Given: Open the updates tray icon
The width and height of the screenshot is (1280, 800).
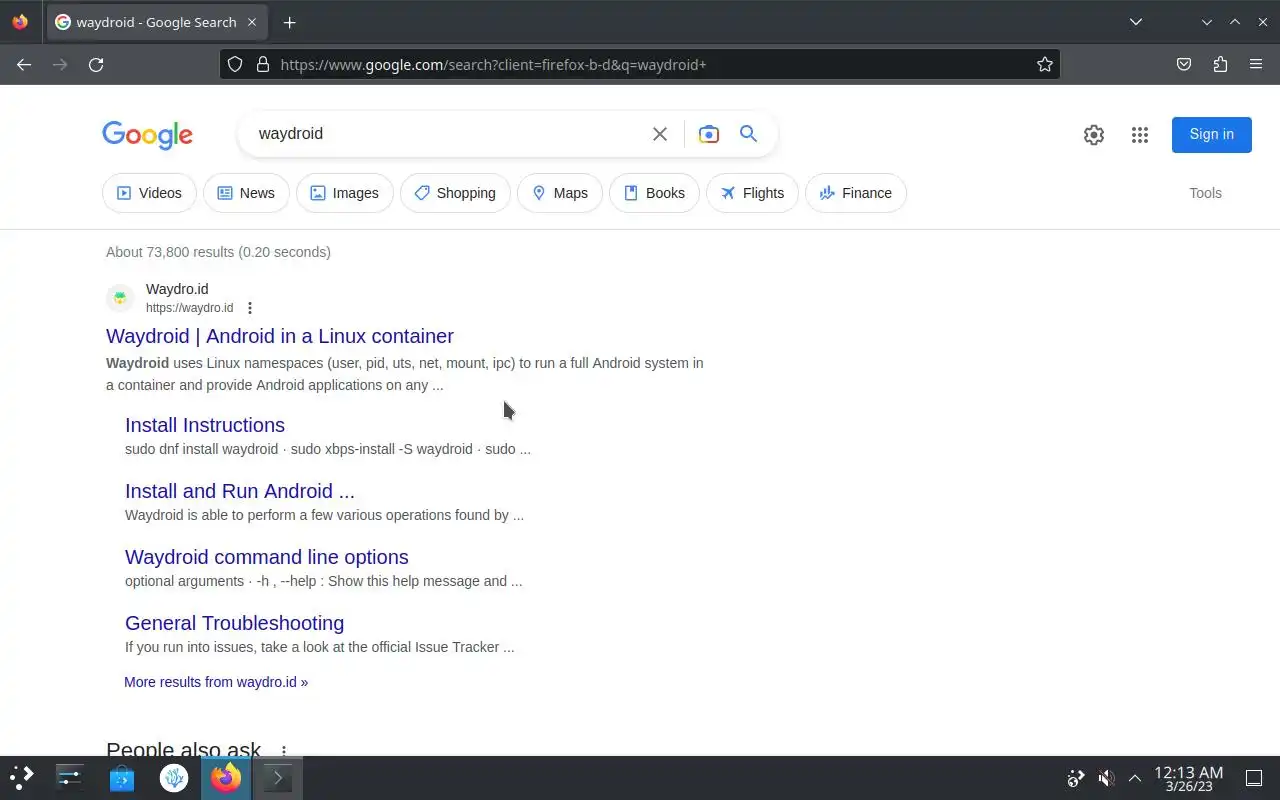Looking at the screenshot, I should pyautogui.click(x=1076, y=778).
